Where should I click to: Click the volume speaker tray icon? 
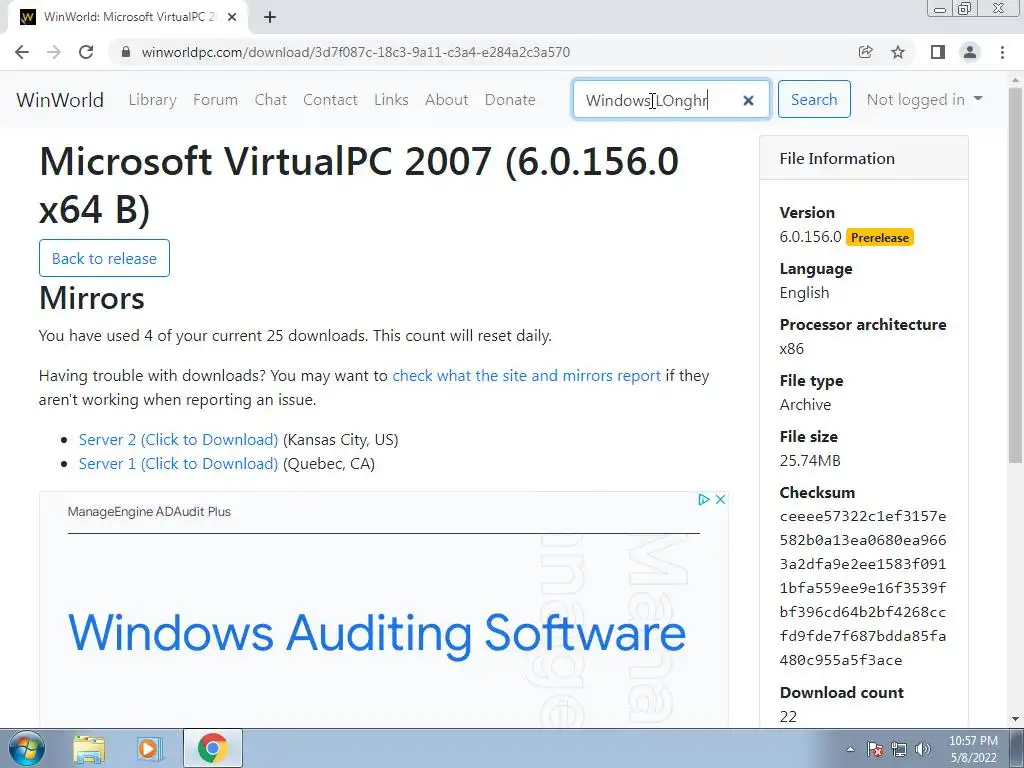click(x=923, y=749)
